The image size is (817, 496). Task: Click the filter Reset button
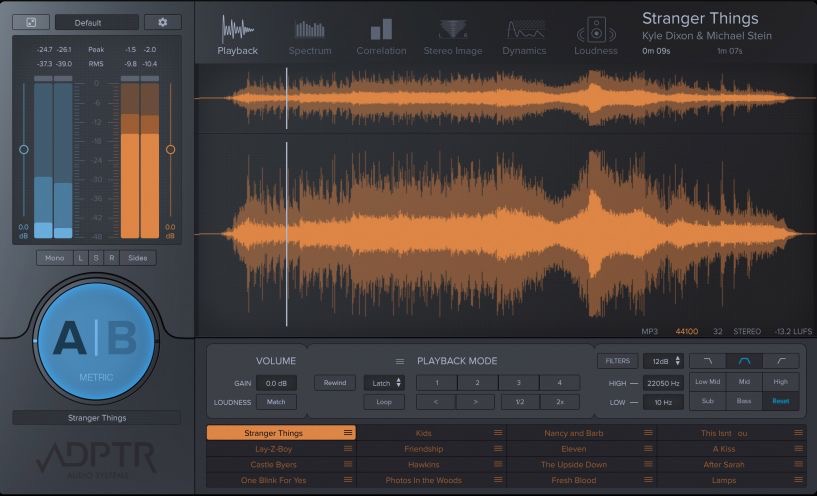[x=781, y=401]
